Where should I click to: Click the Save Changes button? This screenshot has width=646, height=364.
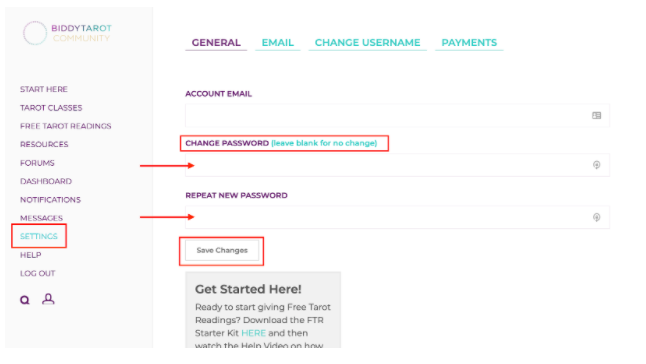coord(222,250)
